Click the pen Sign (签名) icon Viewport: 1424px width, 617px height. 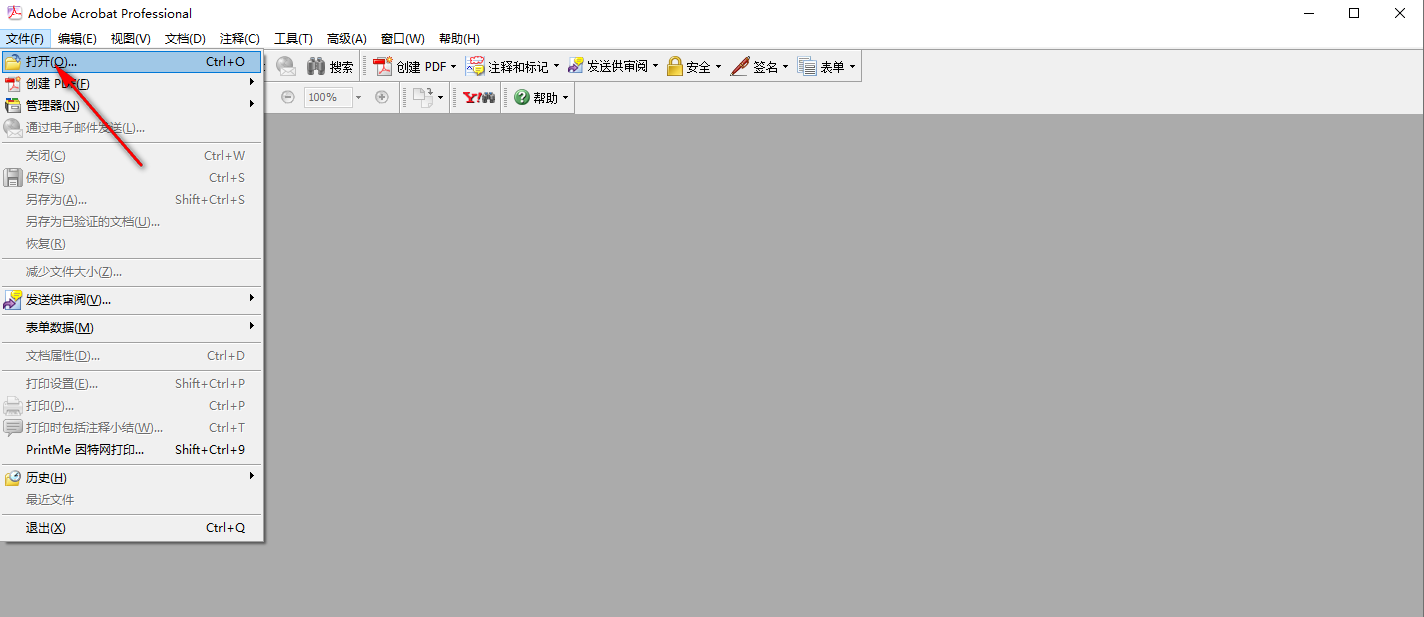coord(740,67)
